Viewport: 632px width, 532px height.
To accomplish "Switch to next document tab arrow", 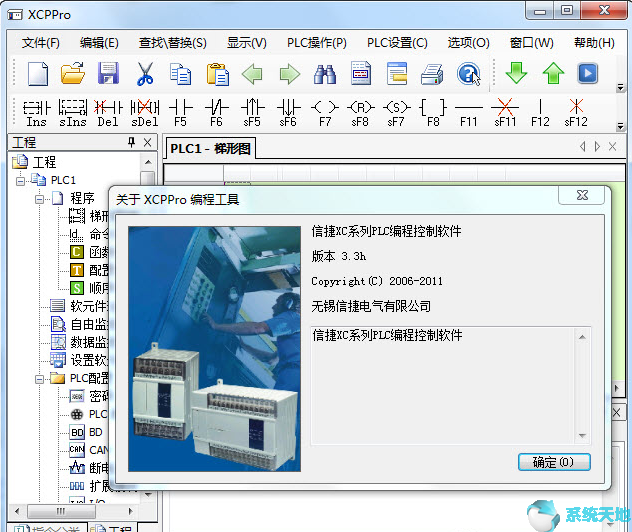I will click(597, 146).
